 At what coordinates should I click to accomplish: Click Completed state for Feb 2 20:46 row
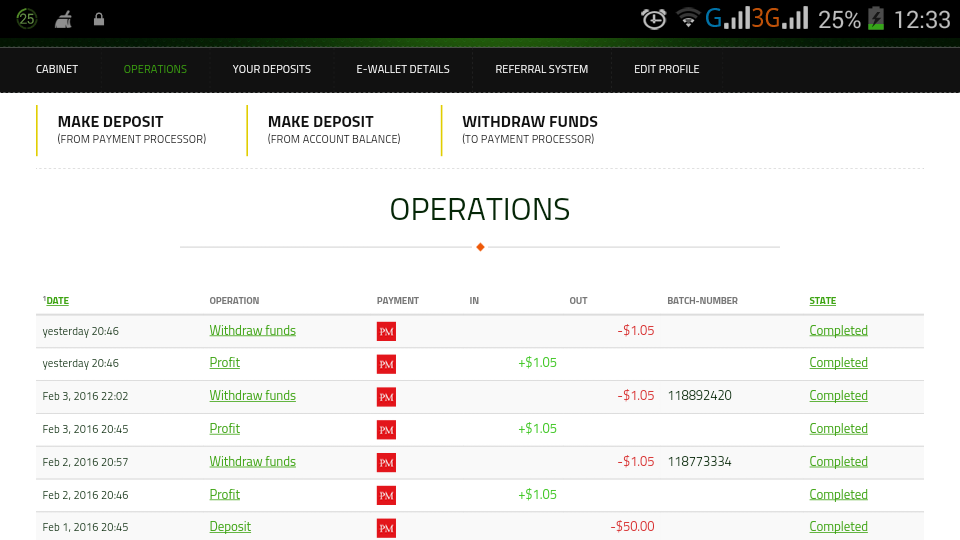click(x=838, y=494)
